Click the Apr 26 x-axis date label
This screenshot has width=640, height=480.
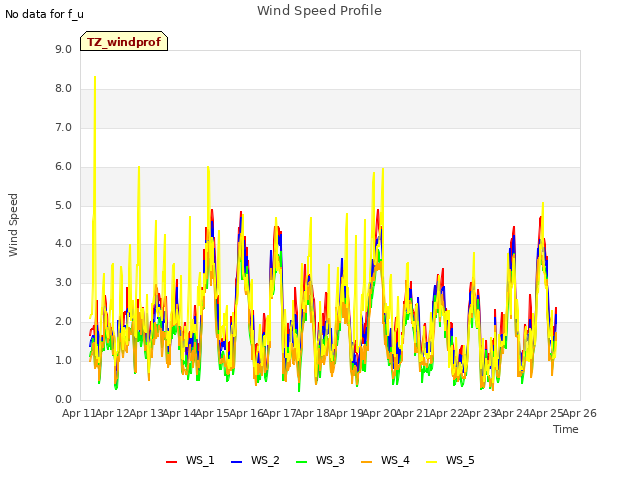580,413
